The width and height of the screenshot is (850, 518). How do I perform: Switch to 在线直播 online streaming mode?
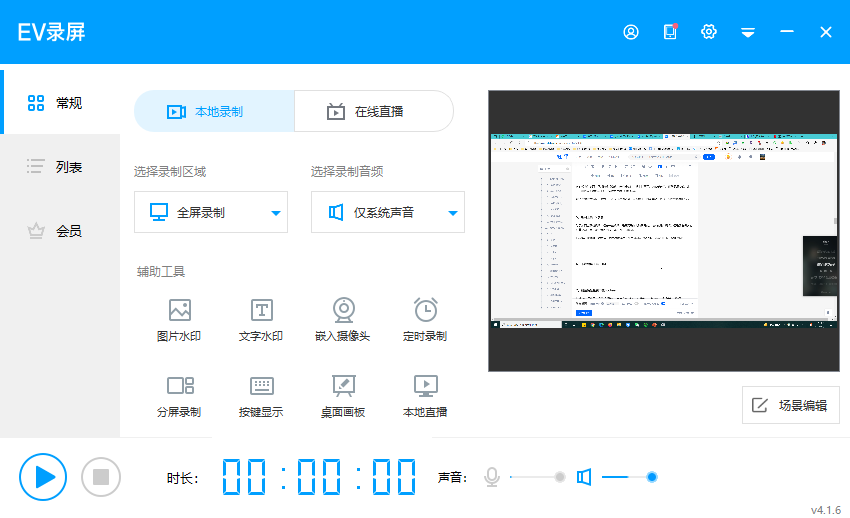(x=373, y=111)
